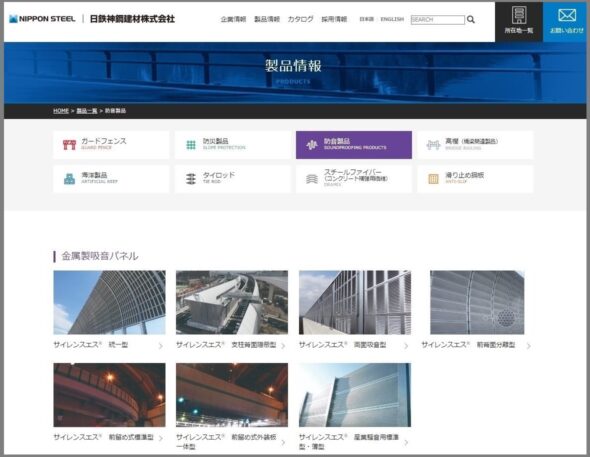Viewport: 590px width, 457px height.
Task: Click chevron beside サイレンスエス 統一型
Action: (161, 346)
